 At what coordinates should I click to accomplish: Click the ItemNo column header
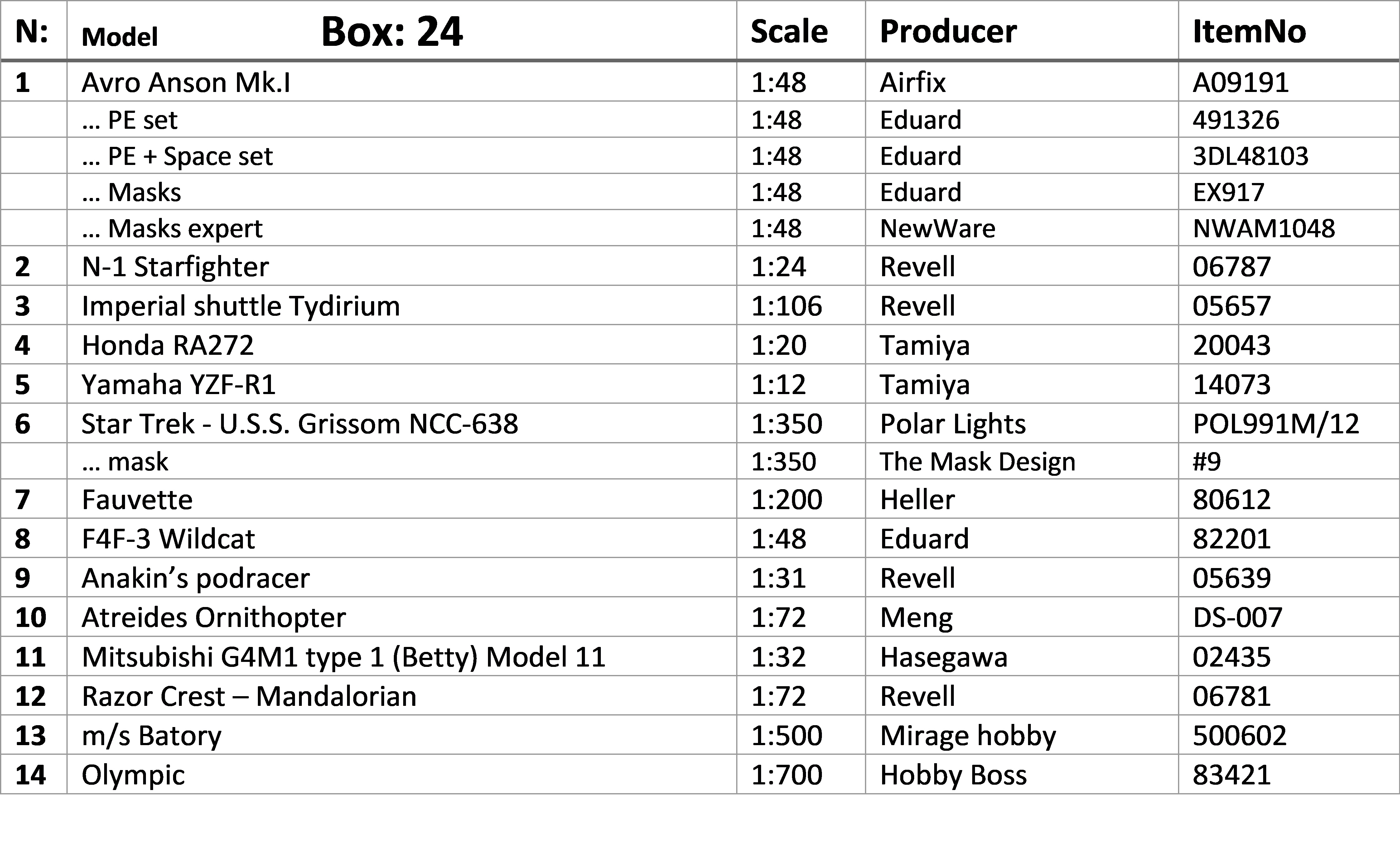pyautogui.click(x=1249, y=31)
